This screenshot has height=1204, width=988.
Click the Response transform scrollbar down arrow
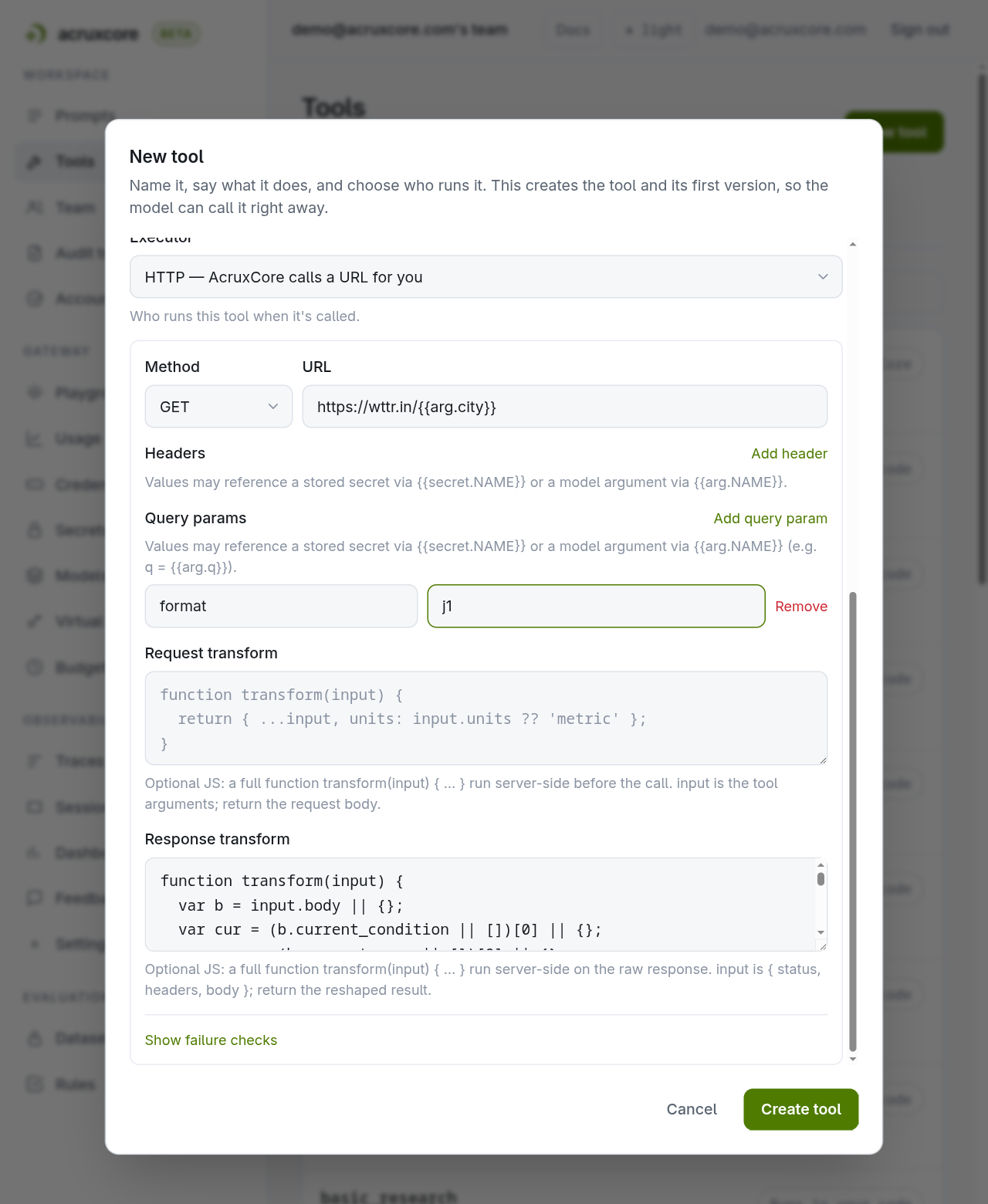[821, 932]
